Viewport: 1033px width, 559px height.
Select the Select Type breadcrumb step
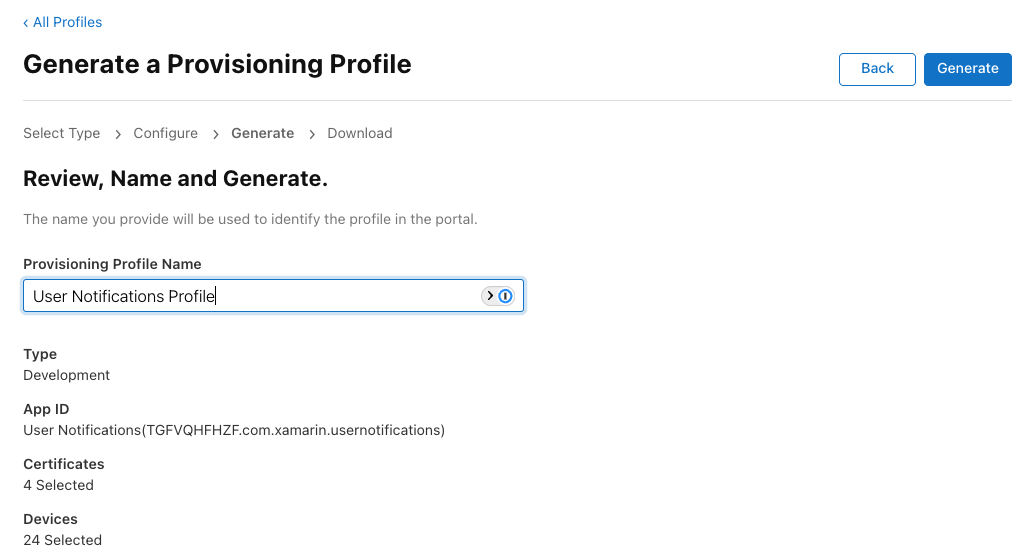click(62, 133)
